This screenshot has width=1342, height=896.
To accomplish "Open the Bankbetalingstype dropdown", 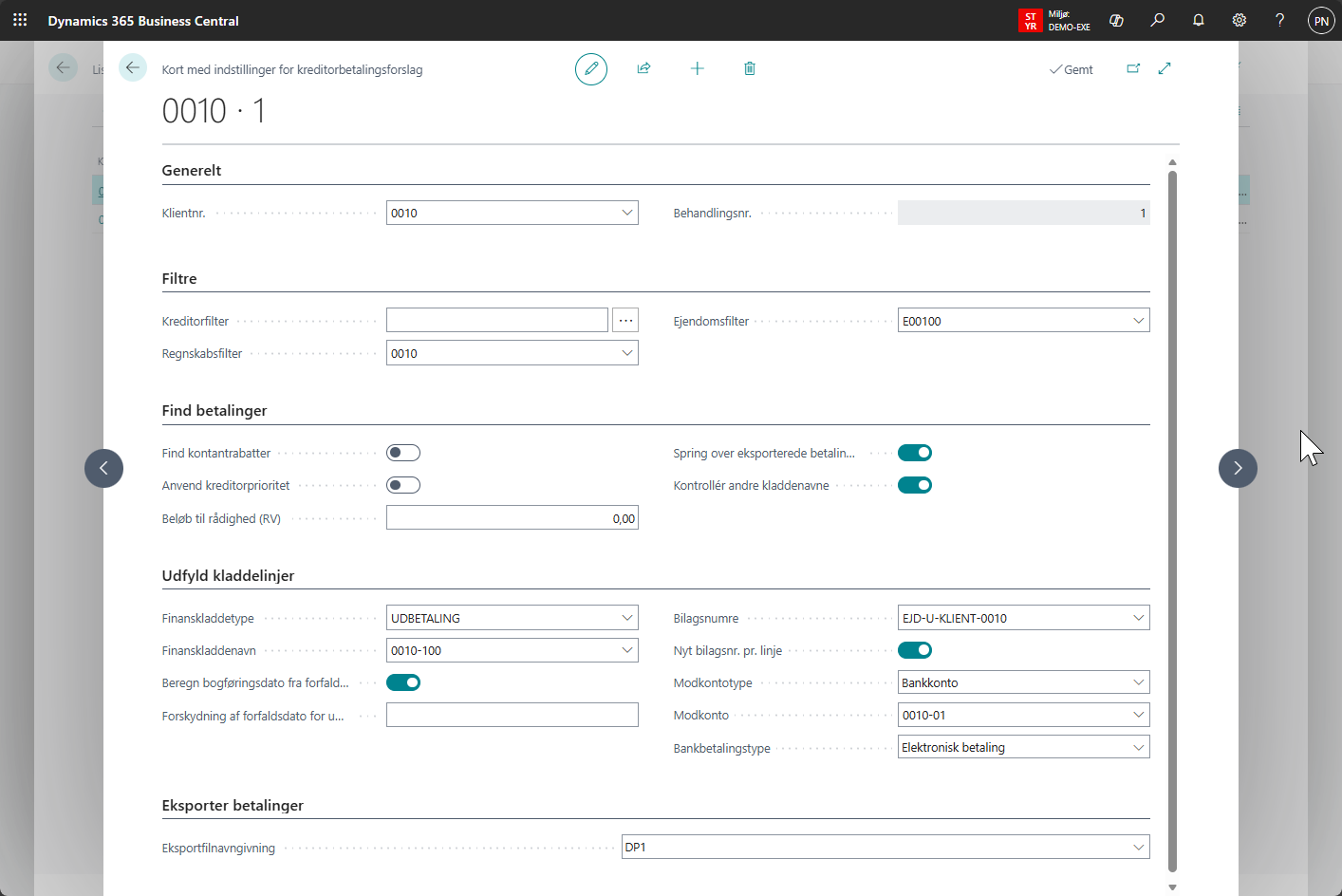I will [1138, 748].
